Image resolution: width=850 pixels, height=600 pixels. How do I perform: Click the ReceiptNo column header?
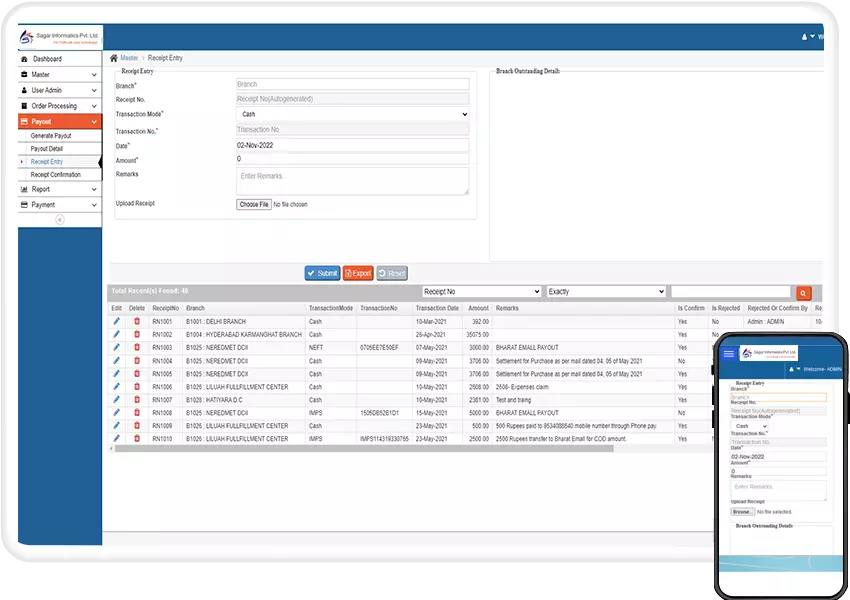165,308
